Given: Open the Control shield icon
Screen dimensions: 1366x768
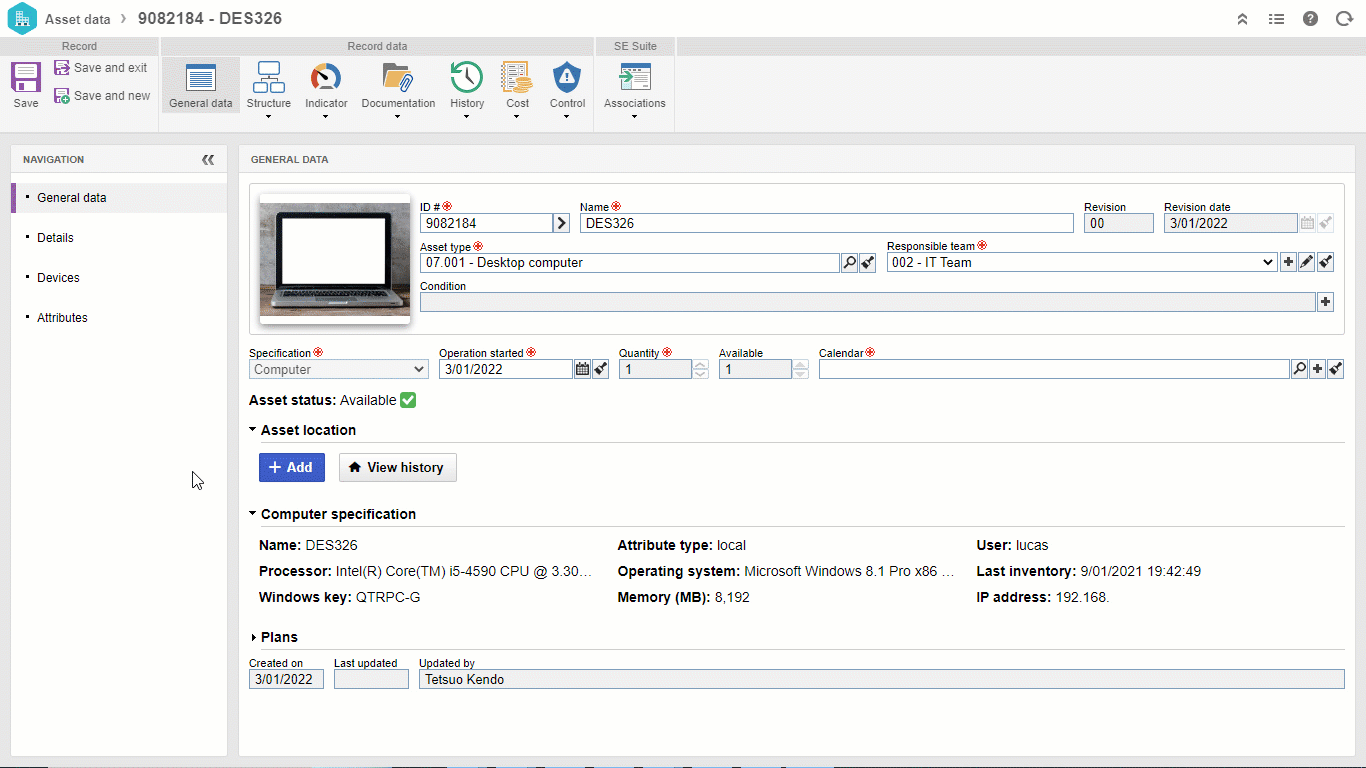Looking at the screenshot, I should [567, 78].
